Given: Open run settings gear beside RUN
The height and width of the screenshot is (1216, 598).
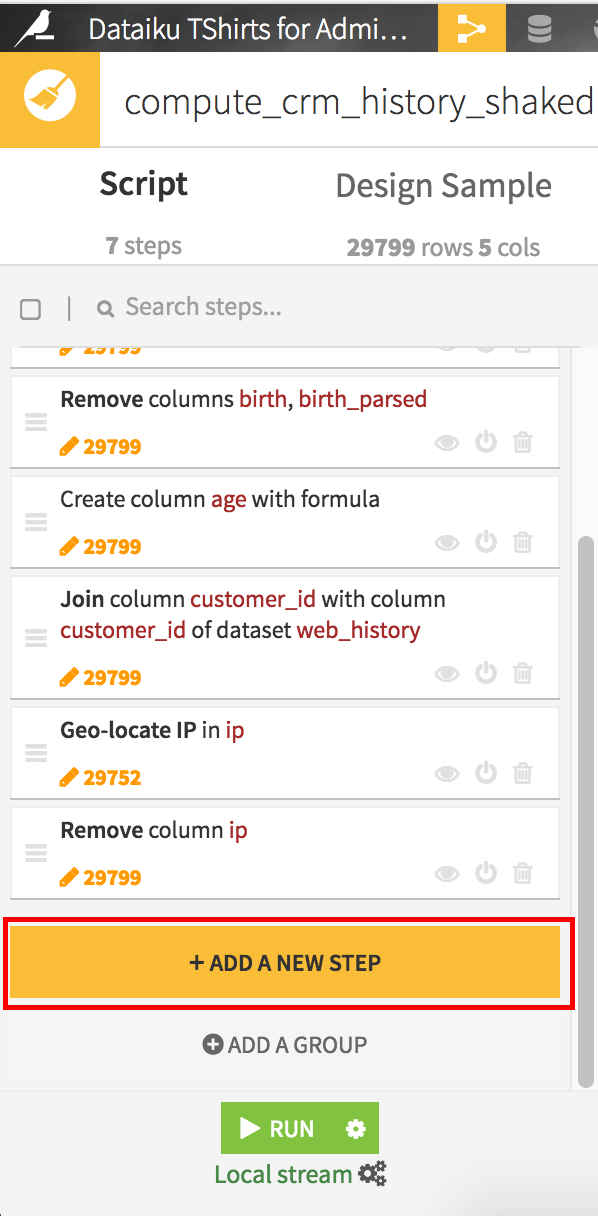Looking at the screenshot, I should (x=356, y=1129).
